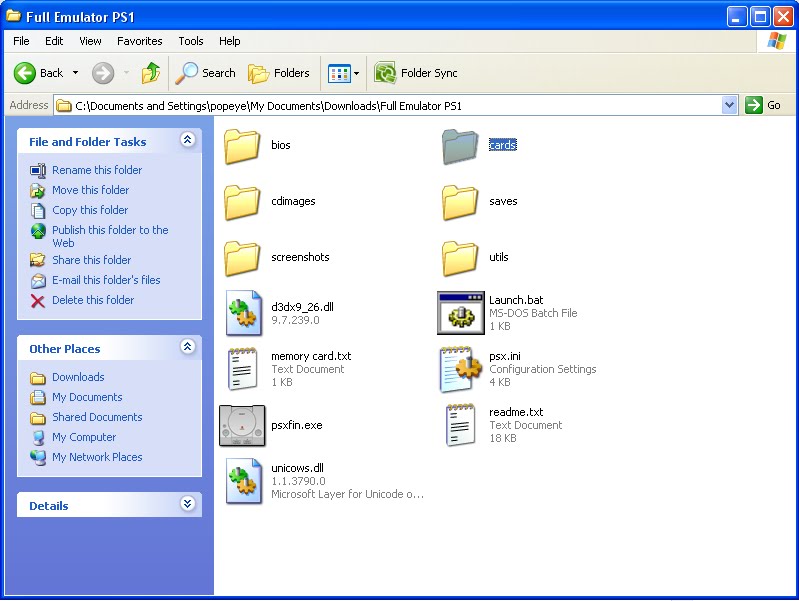Click the memory card.txt file name
This screenshot has width=799, height=601.
click(x=311, y=356)
